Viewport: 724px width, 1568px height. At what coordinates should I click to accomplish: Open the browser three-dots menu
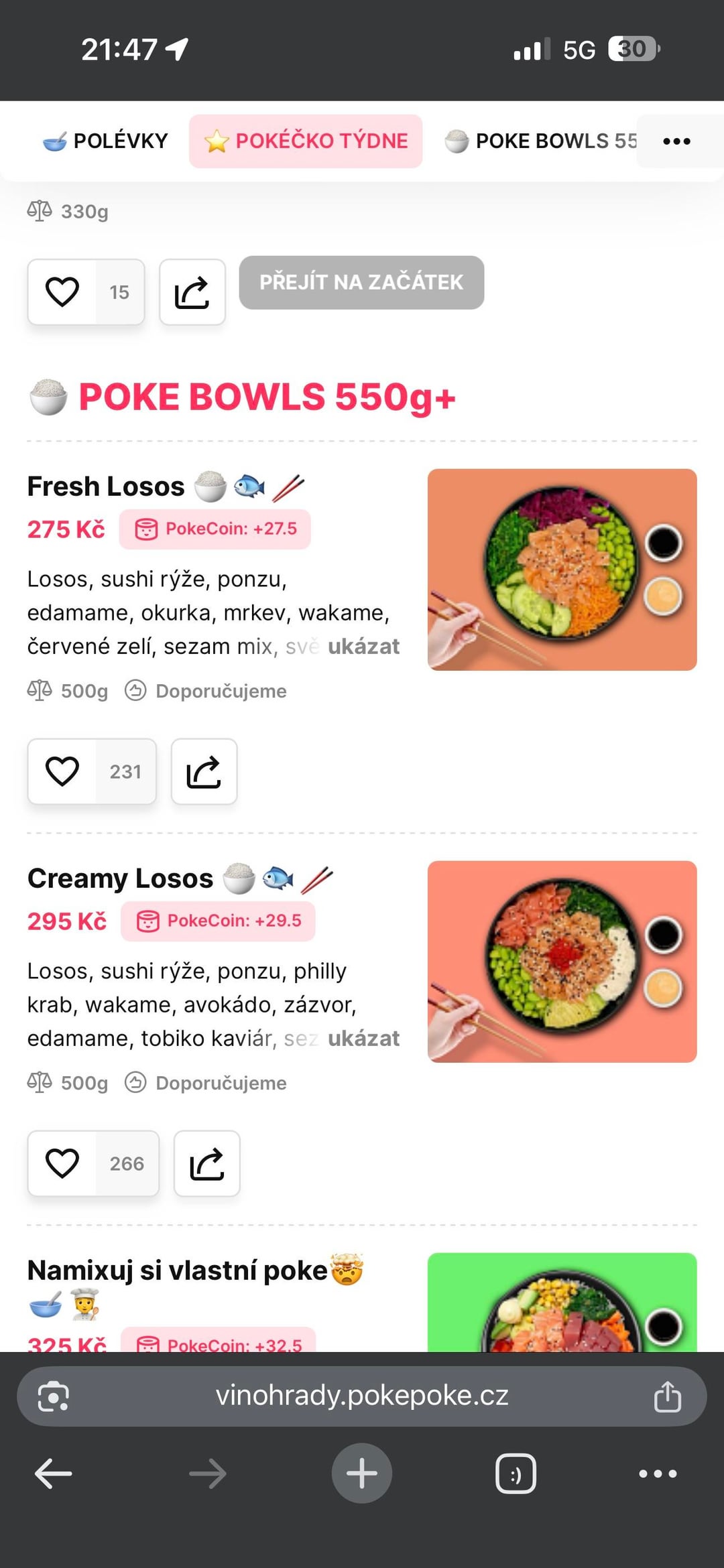(x=658, y=1474)
